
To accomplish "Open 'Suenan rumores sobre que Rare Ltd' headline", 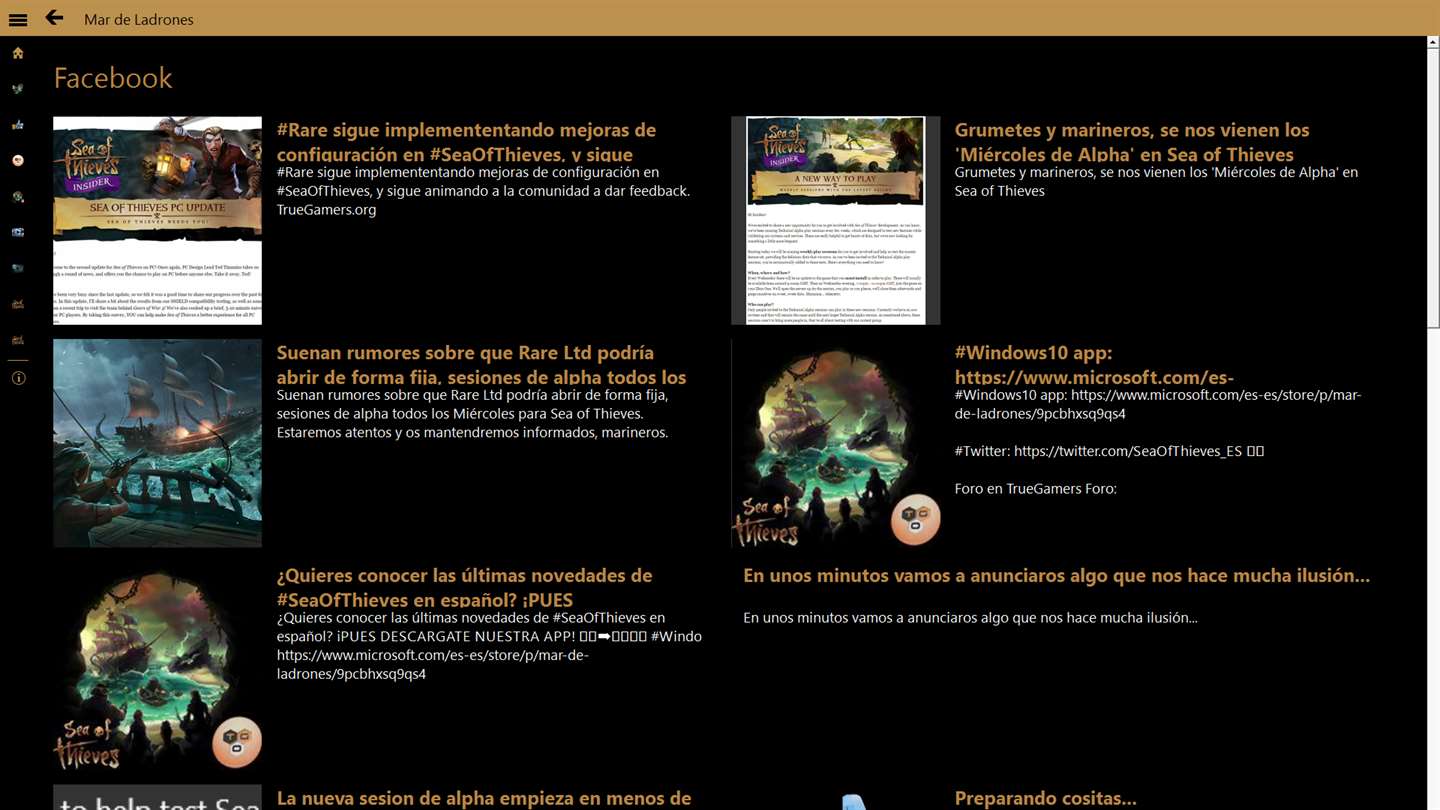I will pos(481,365).
